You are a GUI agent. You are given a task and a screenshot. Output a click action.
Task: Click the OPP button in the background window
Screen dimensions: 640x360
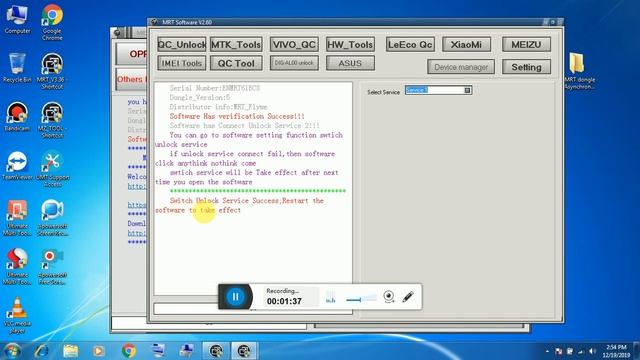[131, 54]
